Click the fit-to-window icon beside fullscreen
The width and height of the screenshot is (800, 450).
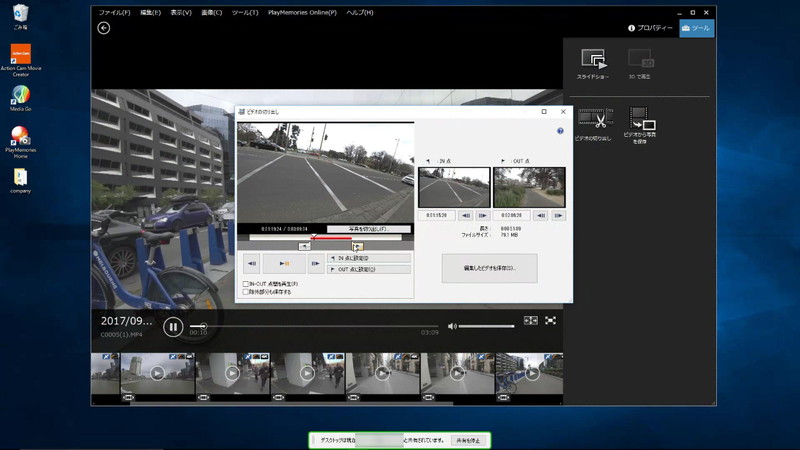point(531,320)
